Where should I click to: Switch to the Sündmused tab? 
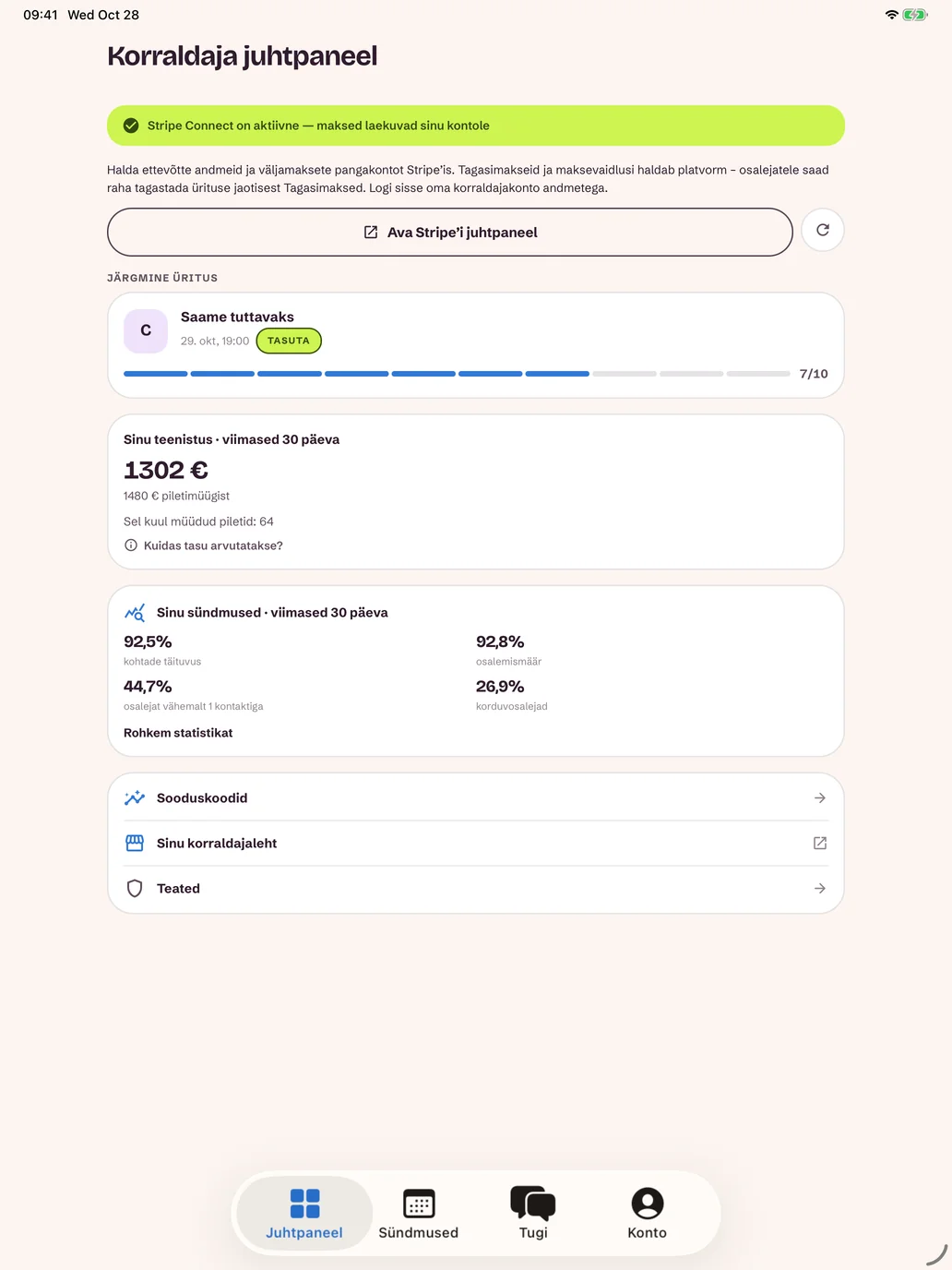coord(419,1214)
